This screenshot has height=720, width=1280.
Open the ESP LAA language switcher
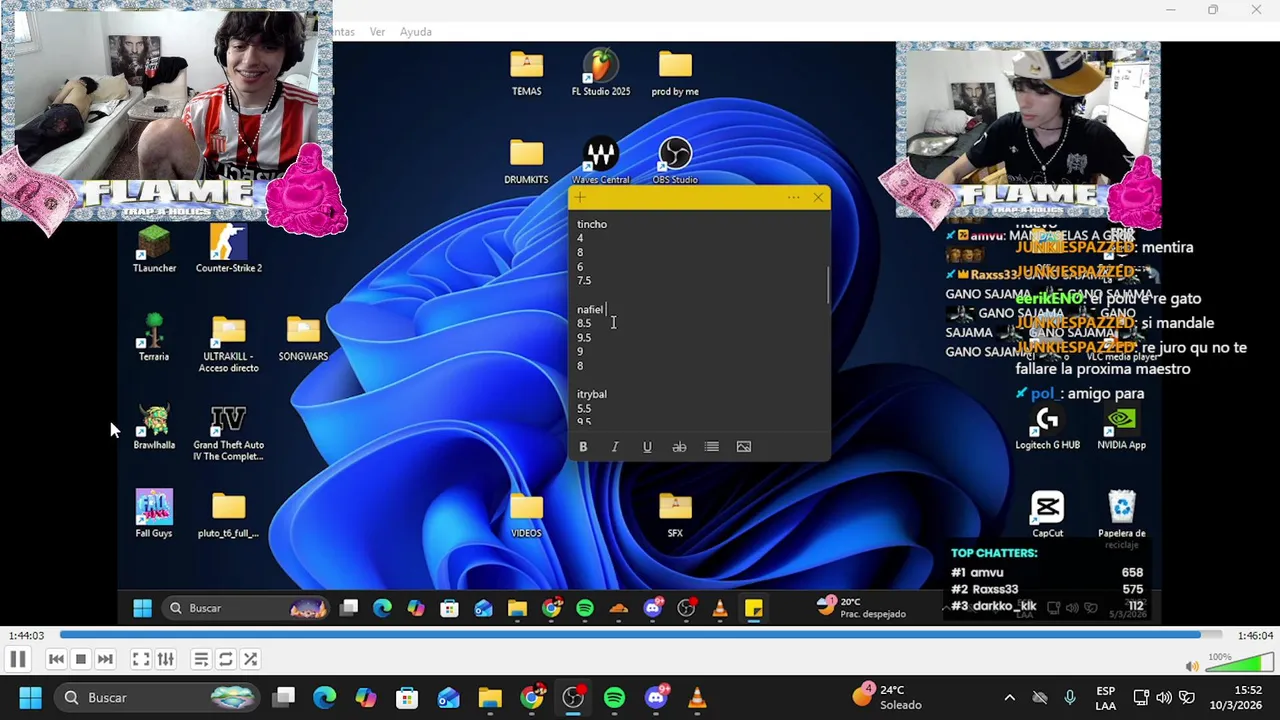(1105, 697)
